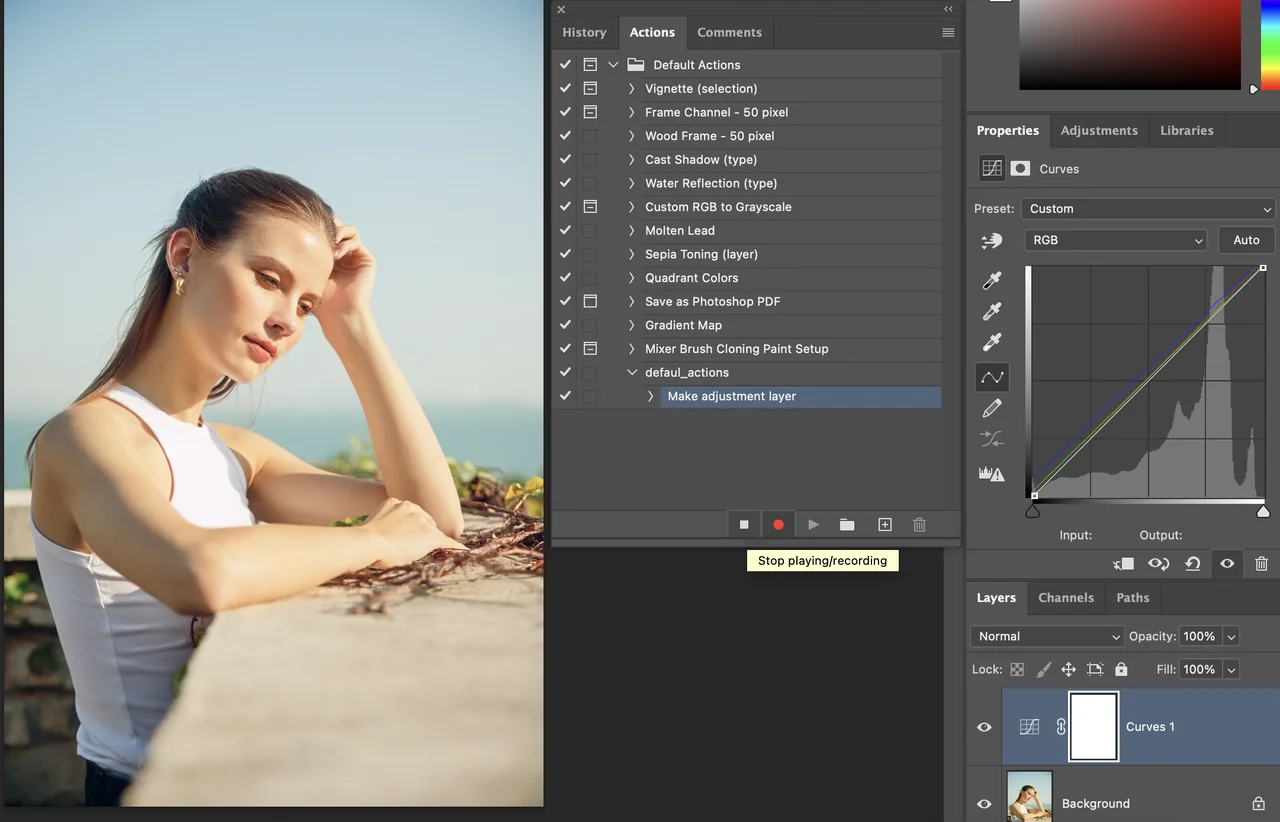The width and height of the screenshot is (1280, 822).
Task: Toggle Curves adjustment visibility in Properties
Action: click(x=1227, y=564)
